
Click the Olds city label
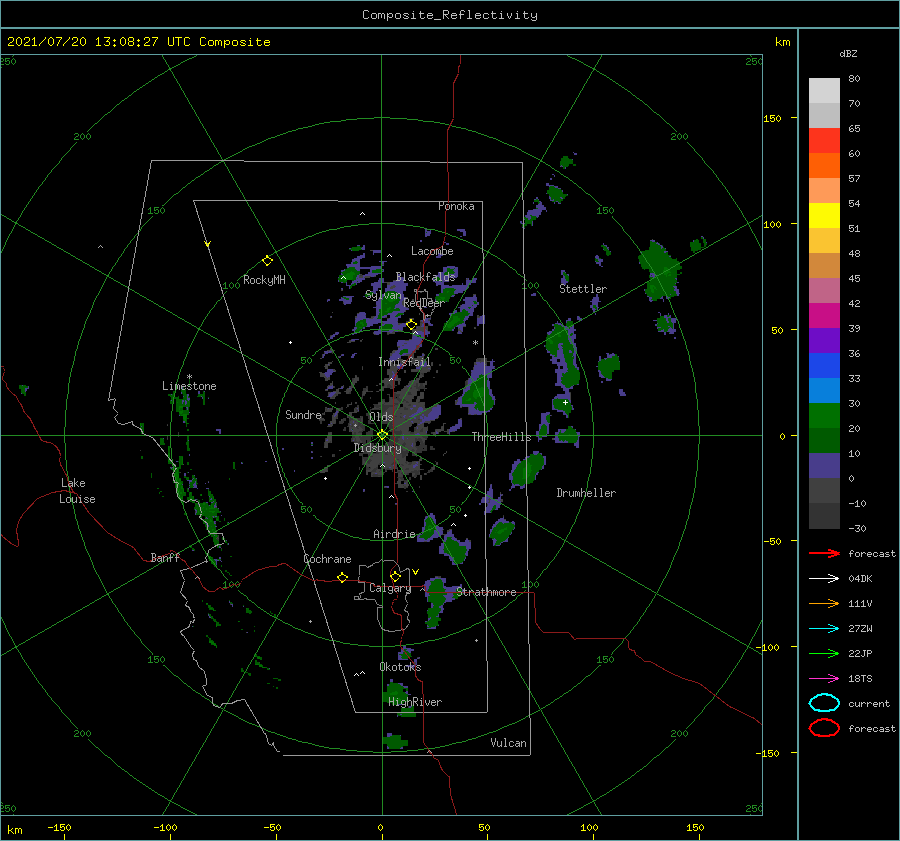point(381,417)
